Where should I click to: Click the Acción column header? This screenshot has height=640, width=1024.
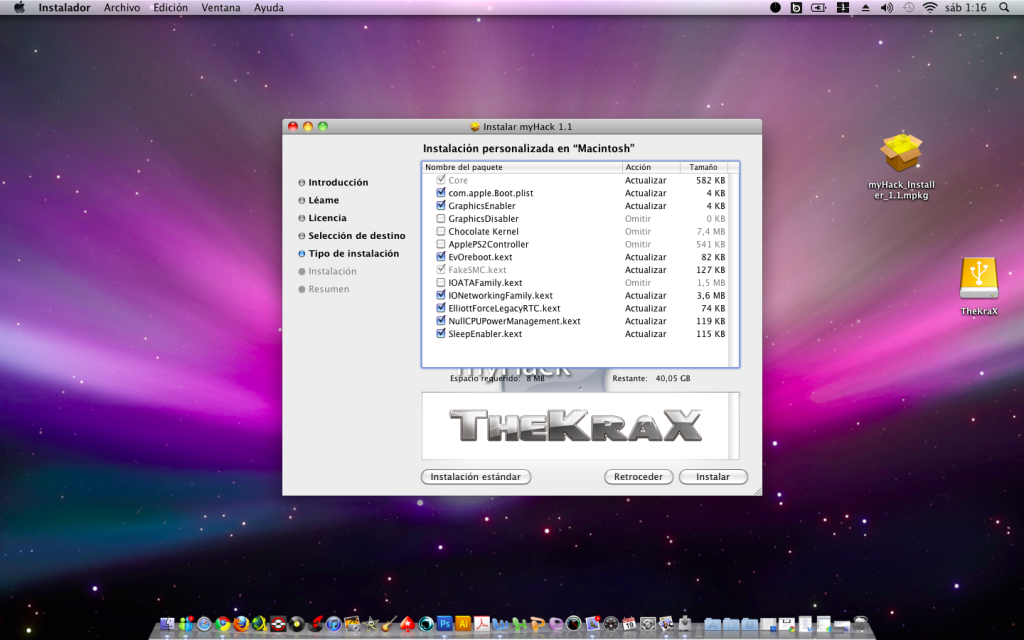click(x=651, y=167)
